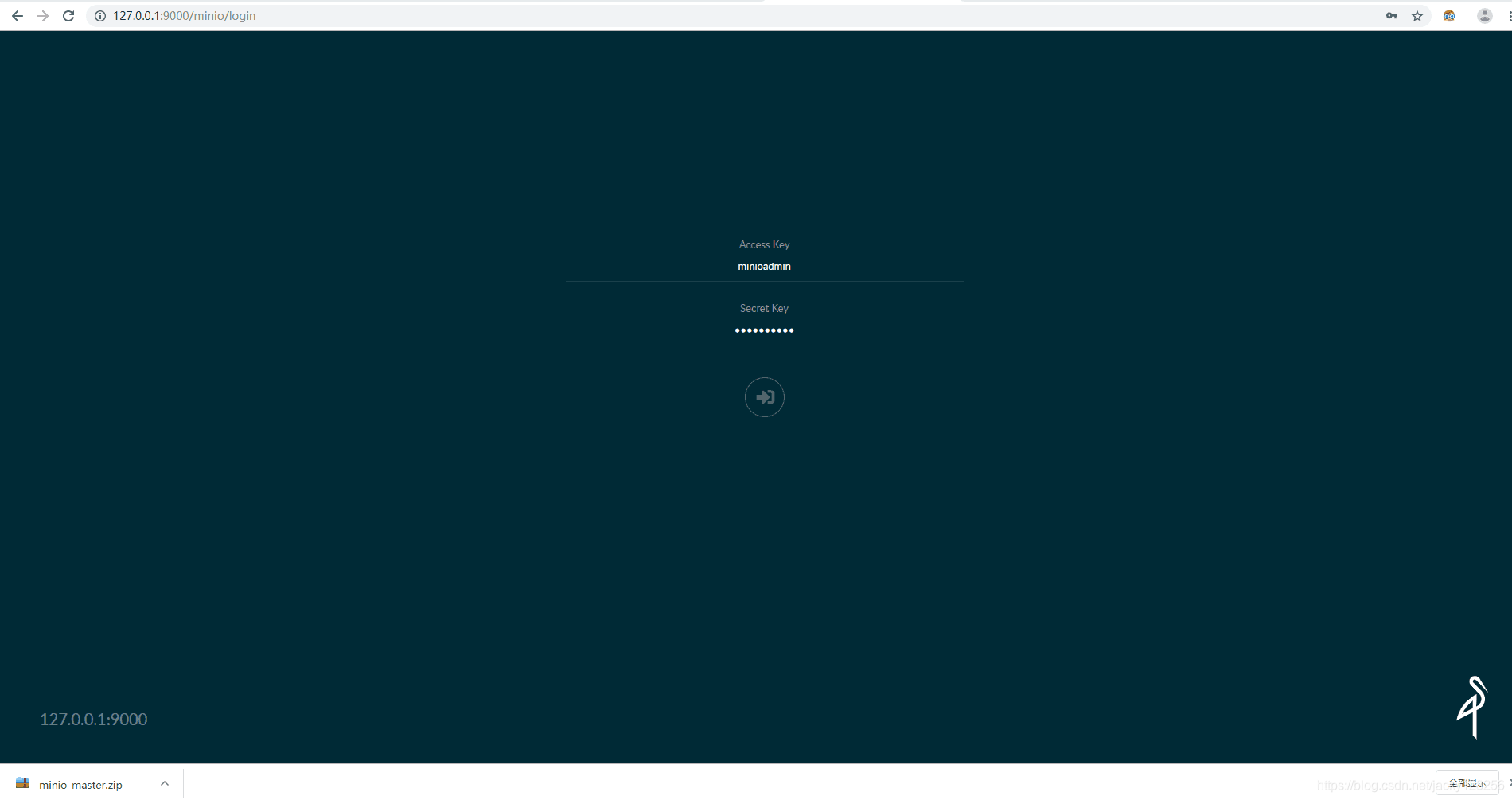Click the MinIO login arrow button
Screen dimensions: 1512x800
[x=764, y=397]
